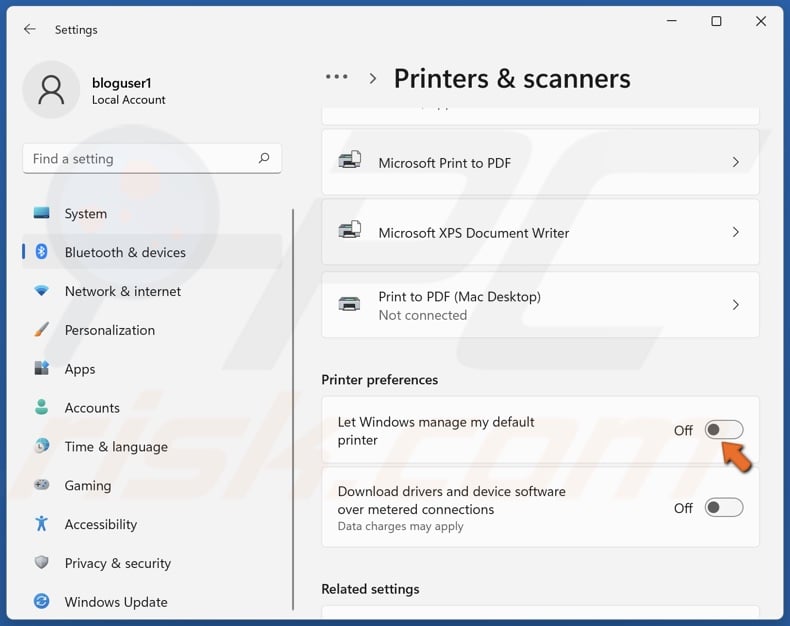
Task: Open Privacy & security settings
Action: [152, 562]
